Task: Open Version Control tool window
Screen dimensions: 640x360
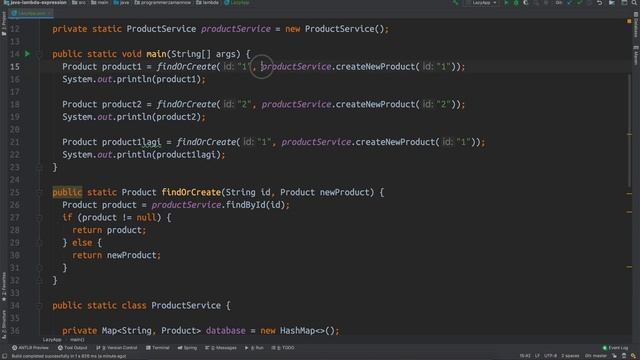Action: (x=117, y=348)
